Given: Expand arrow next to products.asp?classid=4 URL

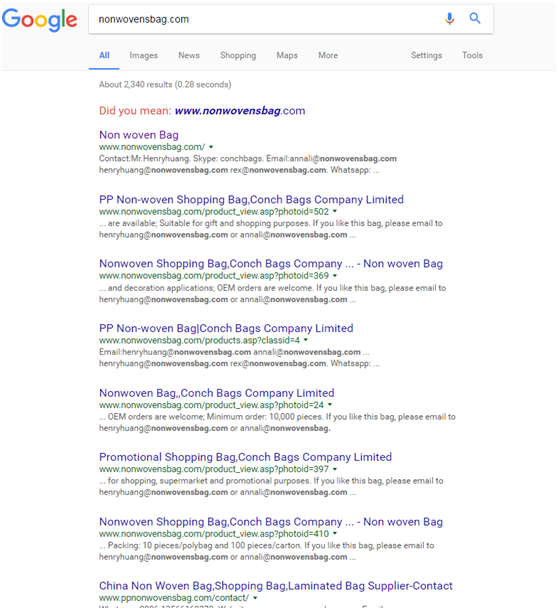Looking at the screenshot, I should [x=306, y=340].
